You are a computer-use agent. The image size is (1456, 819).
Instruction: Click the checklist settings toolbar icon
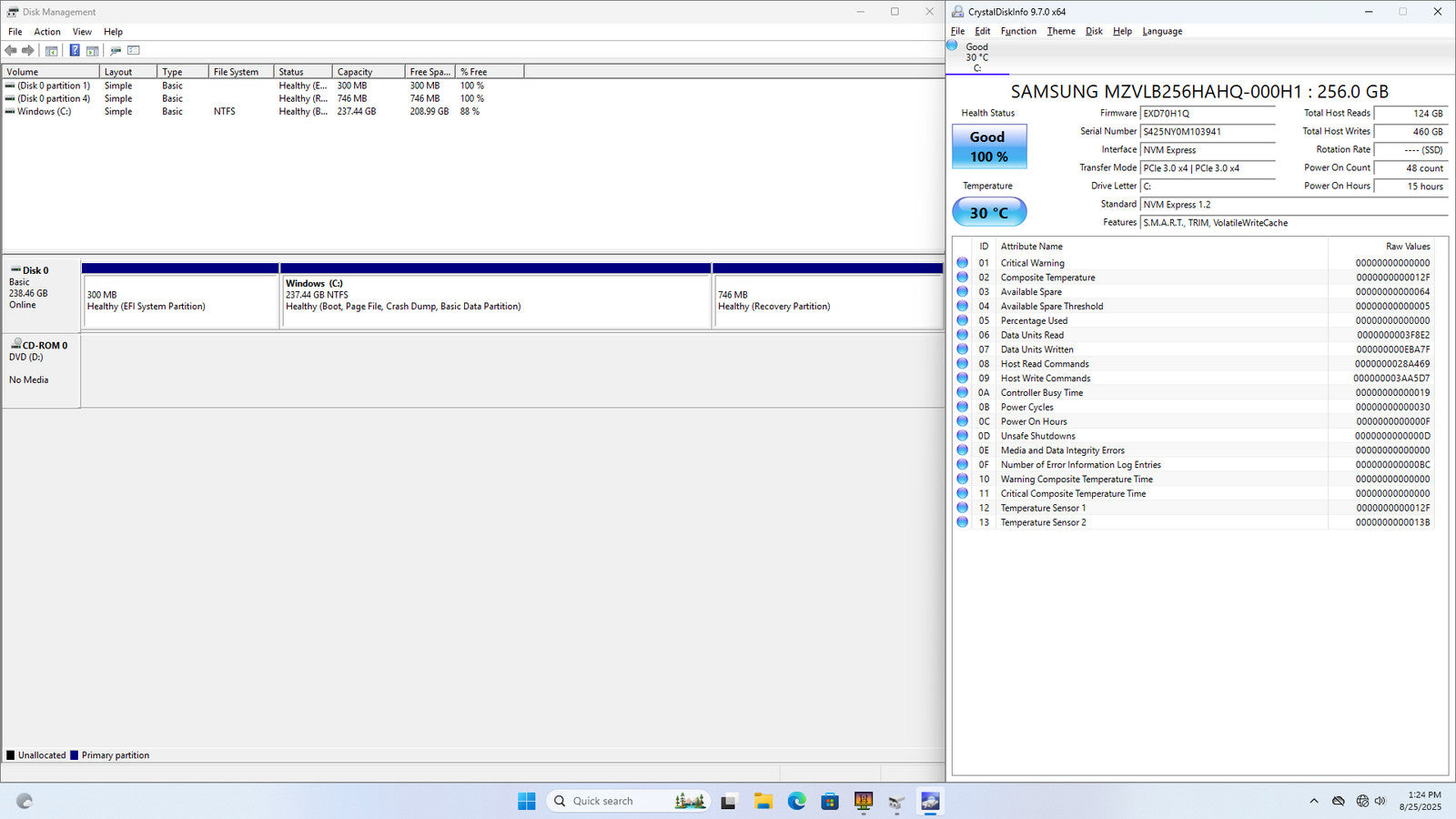134,51
